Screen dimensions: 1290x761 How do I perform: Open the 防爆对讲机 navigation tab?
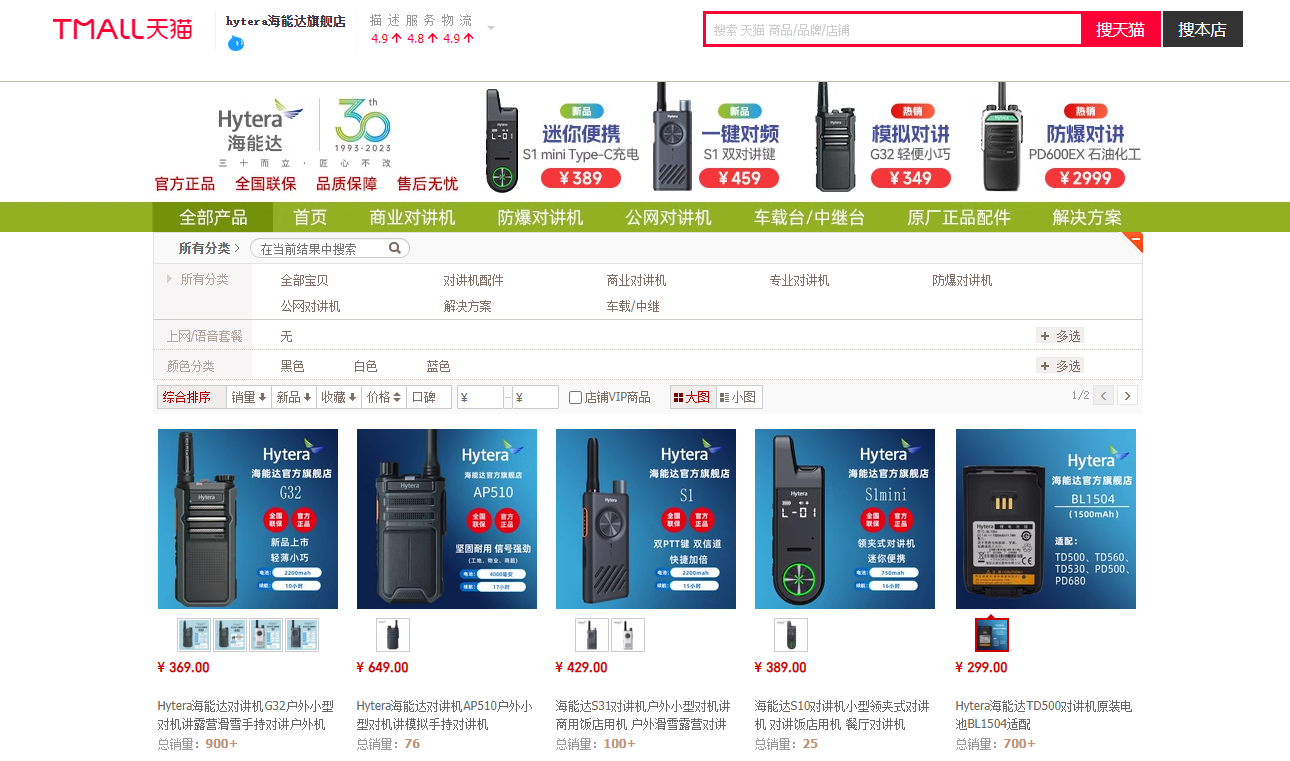(540, 217)
